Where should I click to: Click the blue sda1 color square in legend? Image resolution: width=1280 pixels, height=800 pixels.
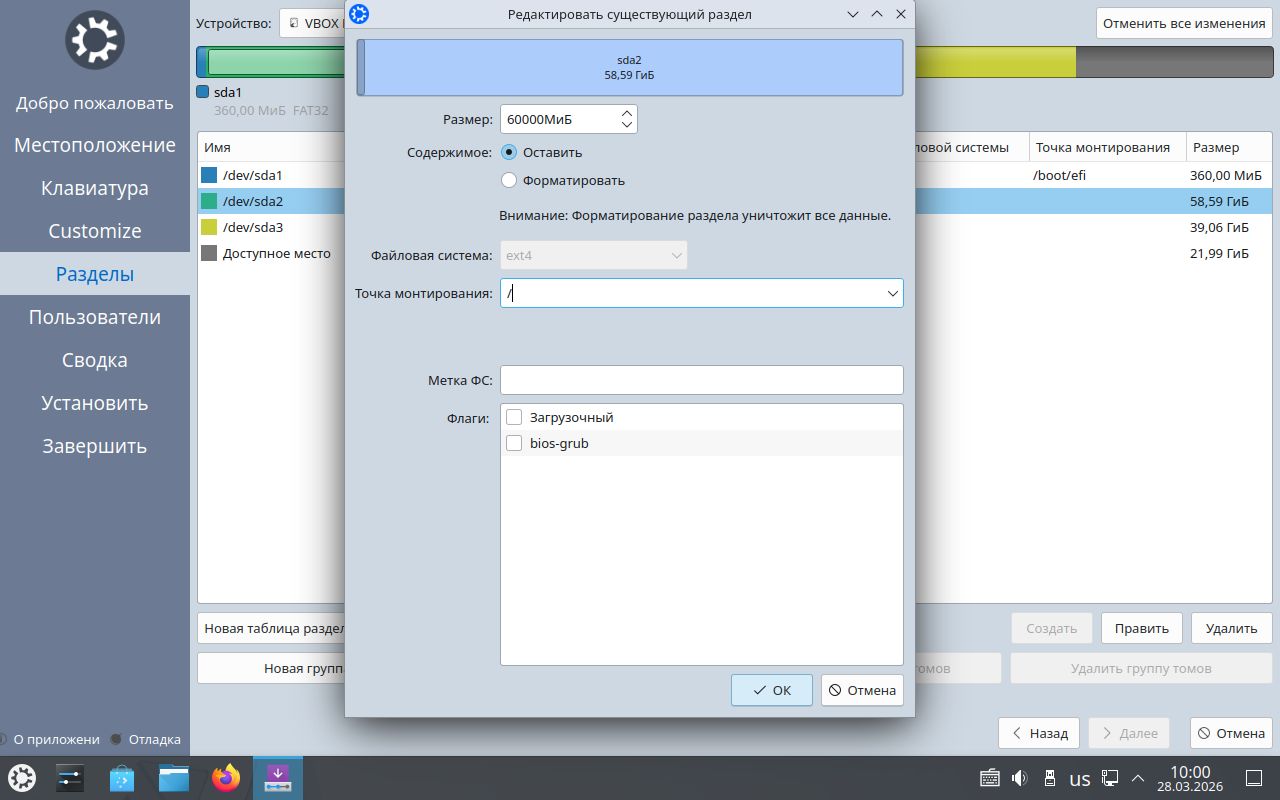(x=203, y=92)
